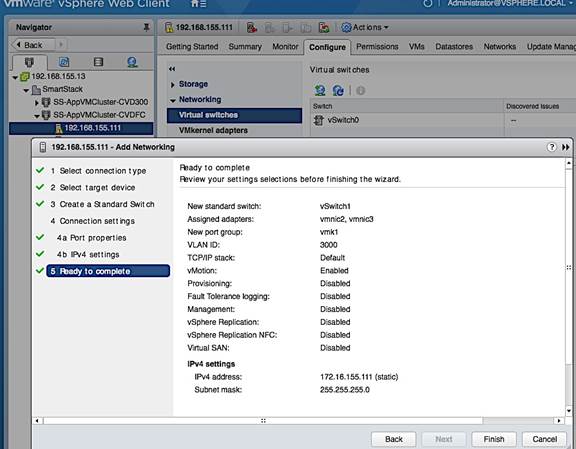Go to step 4b IPv4 settings

[x=88, y=255]
